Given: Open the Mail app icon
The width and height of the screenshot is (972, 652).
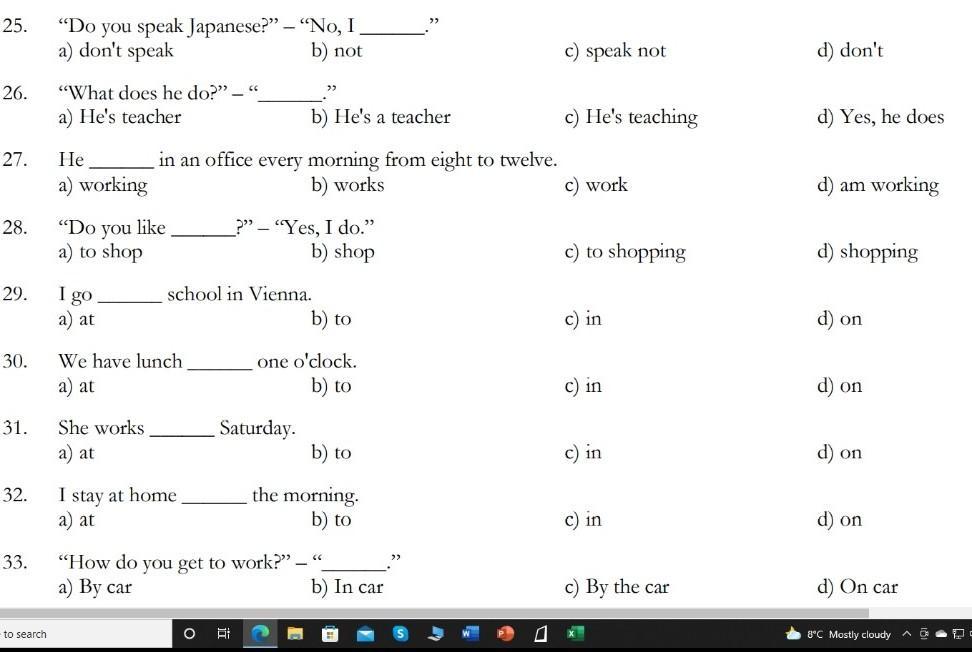Looking at the screenshot, I should coord(365,633).
